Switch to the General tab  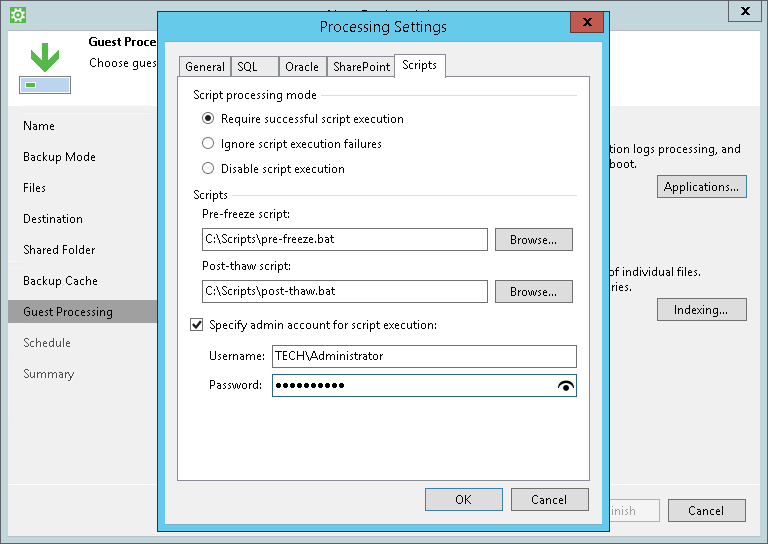point(205,67)
